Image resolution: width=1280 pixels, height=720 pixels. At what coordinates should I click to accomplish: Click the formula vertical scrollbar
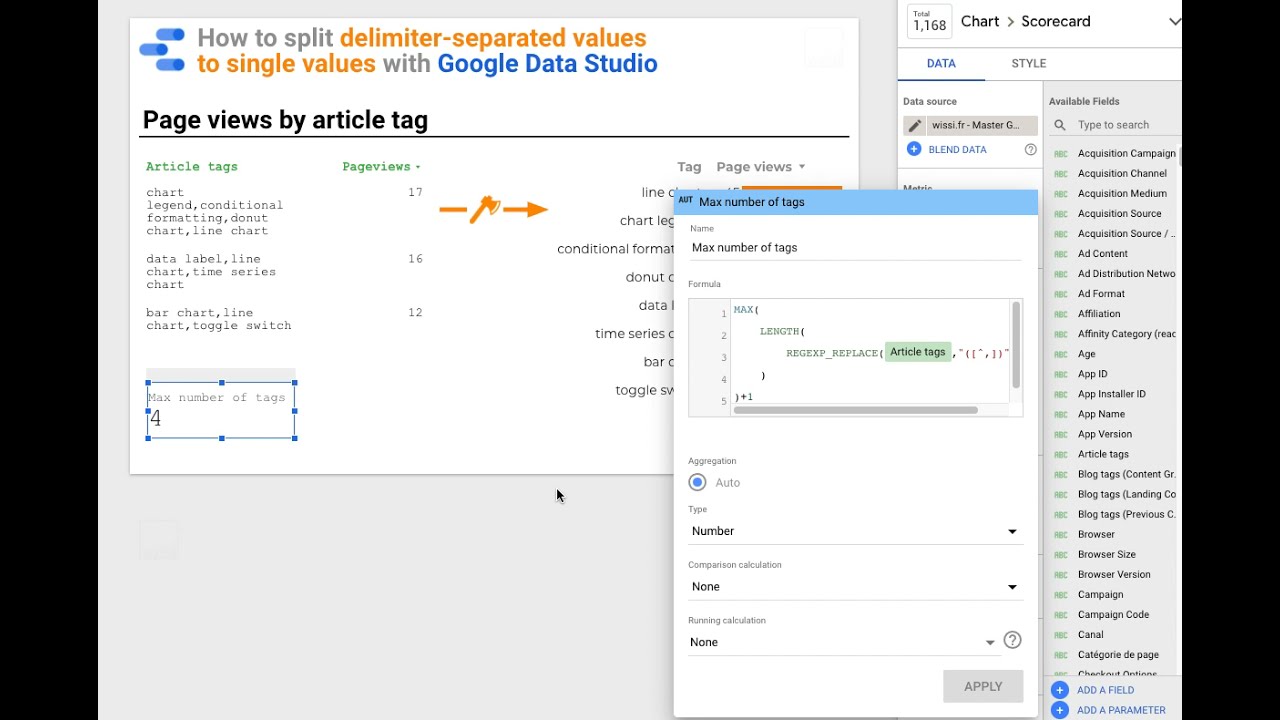1016,345
